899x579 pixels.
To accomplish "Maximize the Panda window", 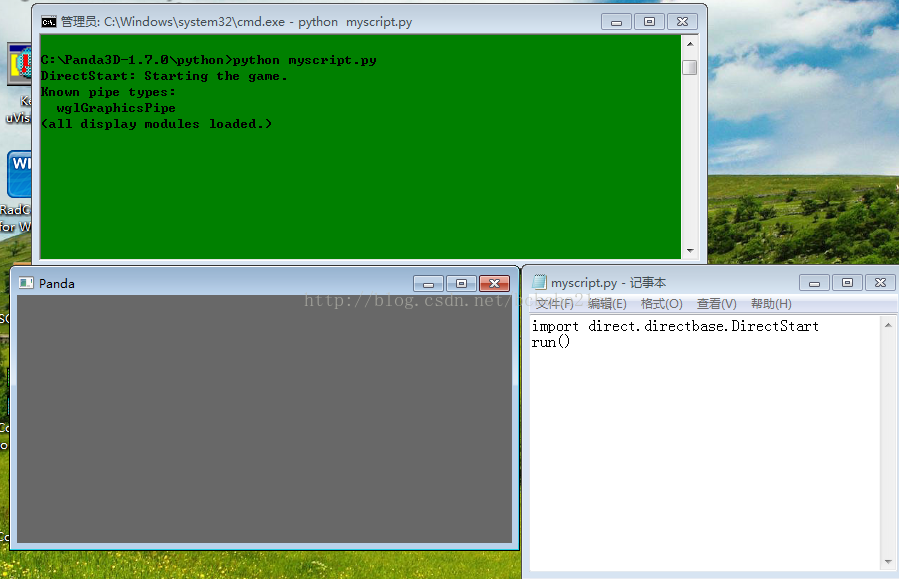I will coord(461,283).
